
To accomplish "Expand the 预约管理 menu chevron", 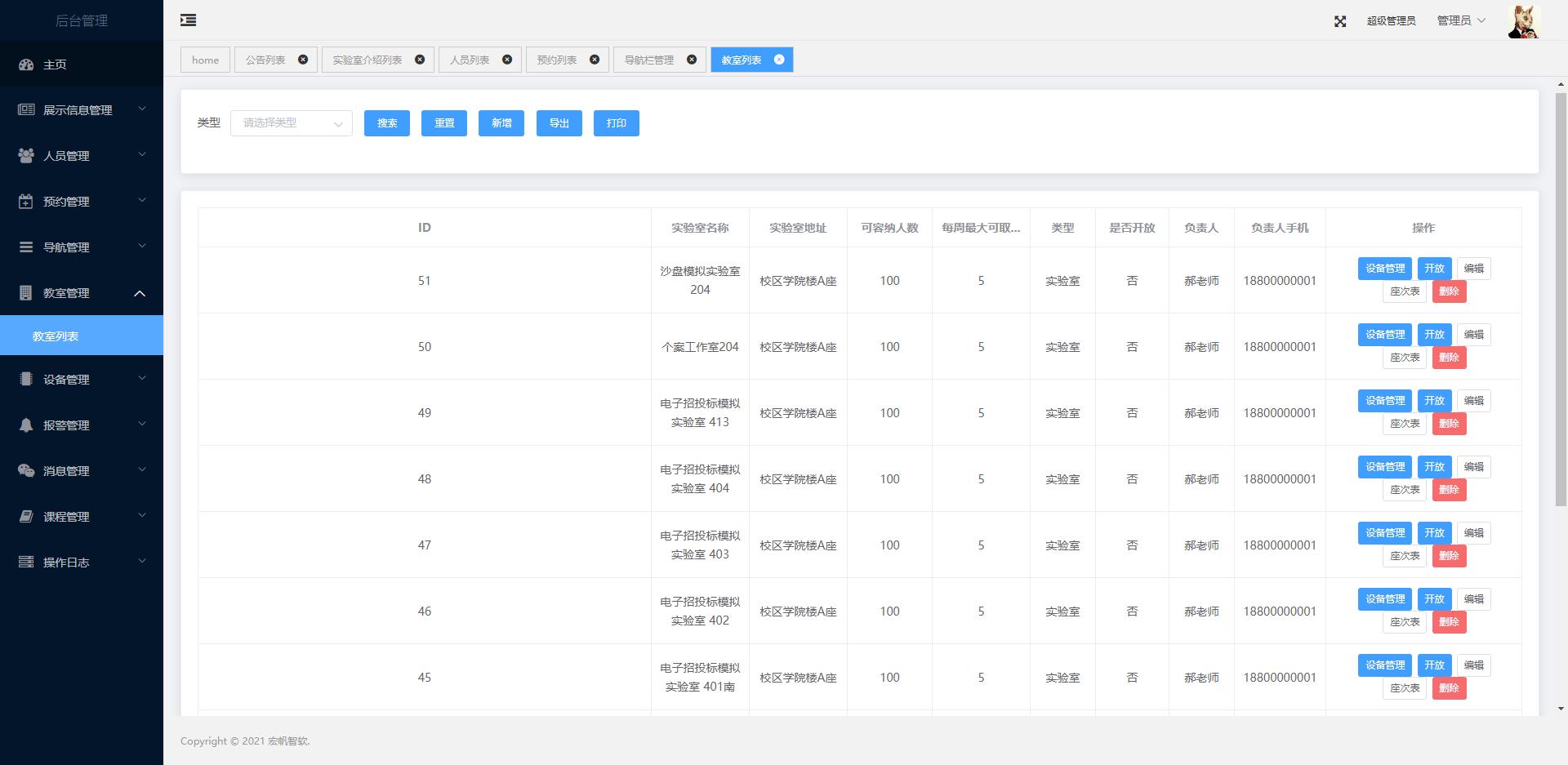I will click(141, 200).
